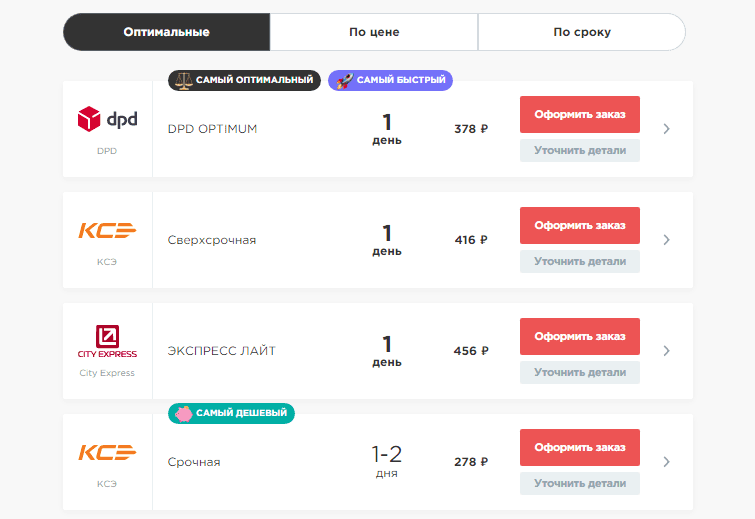Click the rocket icon in Самый быстрый badge
The height and width of the screenshot is (519, 755).
[x=342, y=81]
